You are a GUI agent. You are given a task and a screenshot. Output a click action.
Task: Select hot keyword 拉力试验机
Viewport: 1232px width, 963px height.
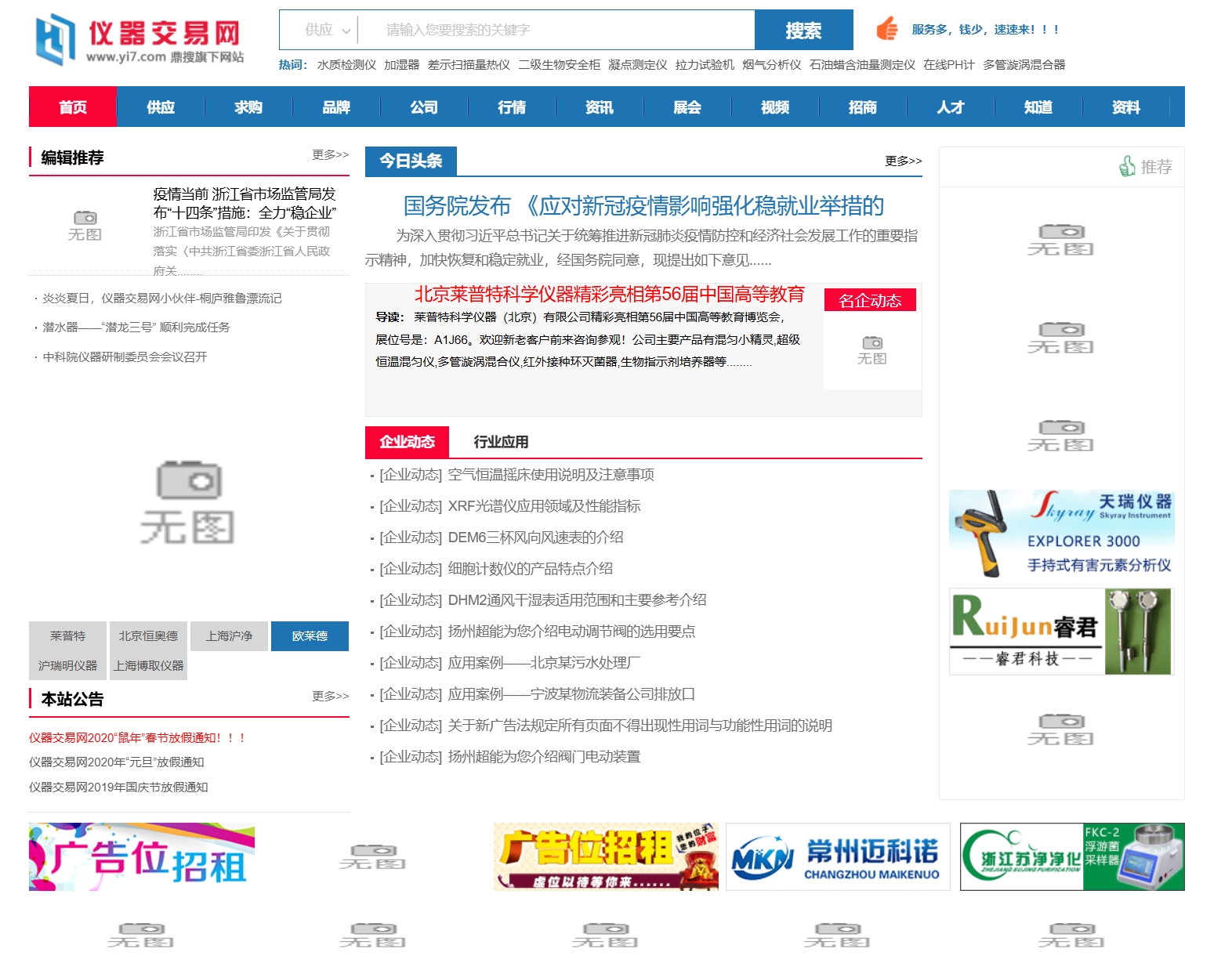[705, 65]
